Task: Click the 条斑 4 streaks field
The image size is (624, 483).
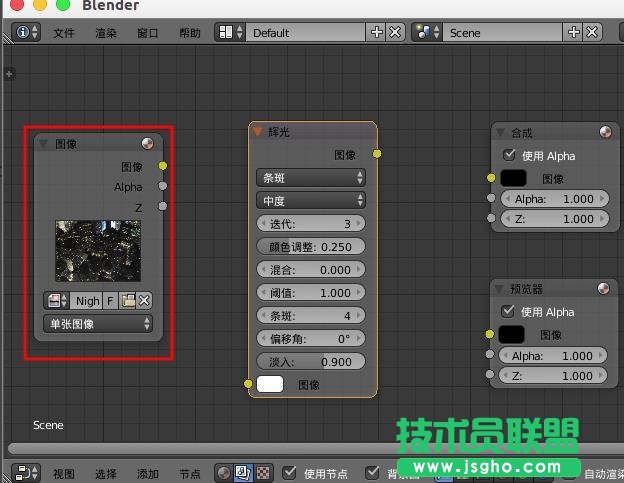Action: coord(311,316)
